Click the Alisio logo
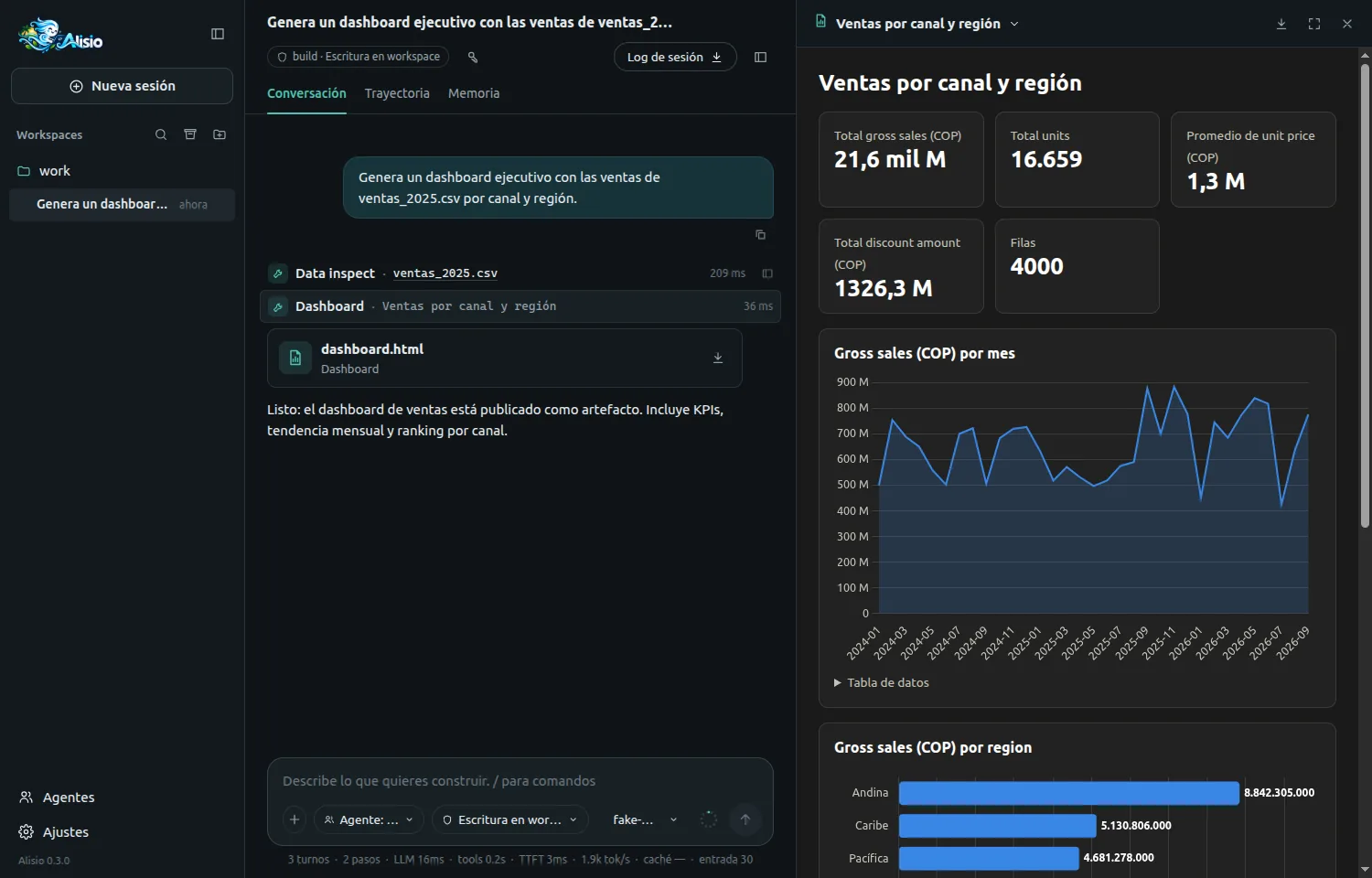 pos(60,36)
